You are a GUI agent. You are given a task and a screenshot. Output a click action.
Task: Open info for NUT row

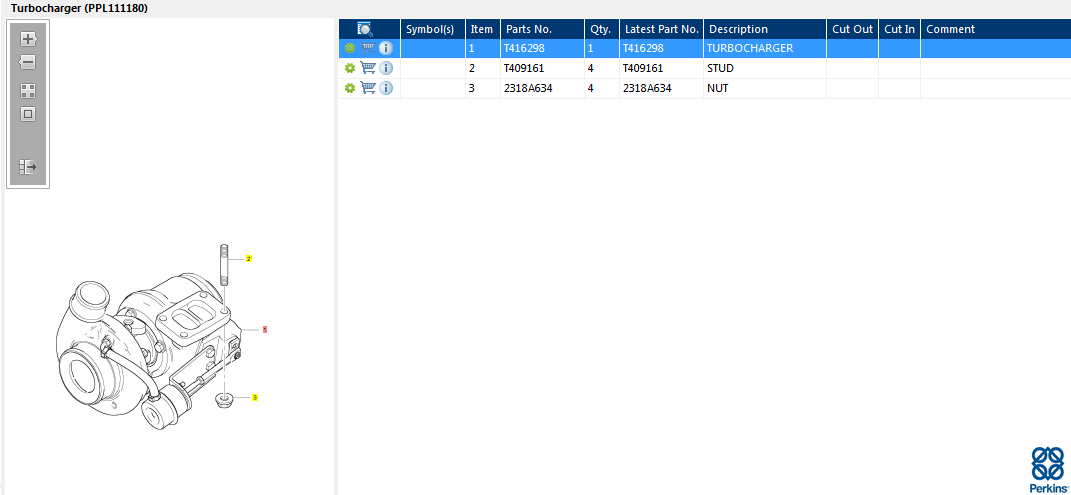click(386, 88)
